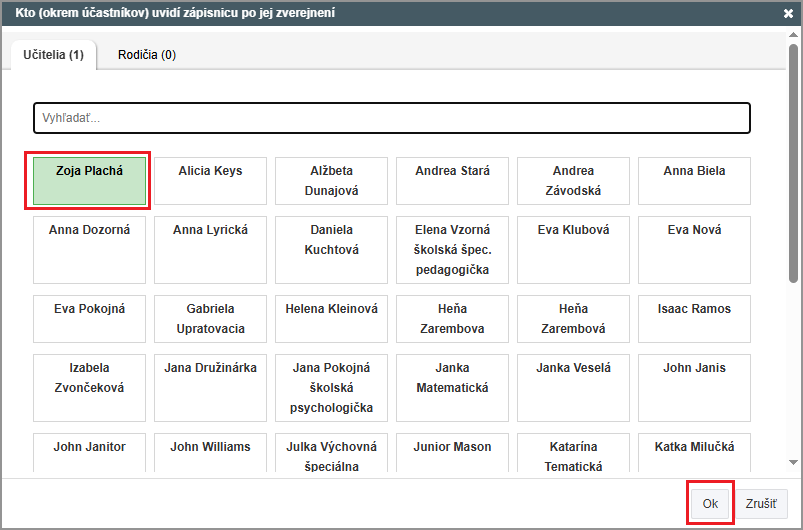The width and height of the screenshot is (803, 530).
Task: Toggle selection of Alžbeta Dunajová
Action: [x=331, y=181]
